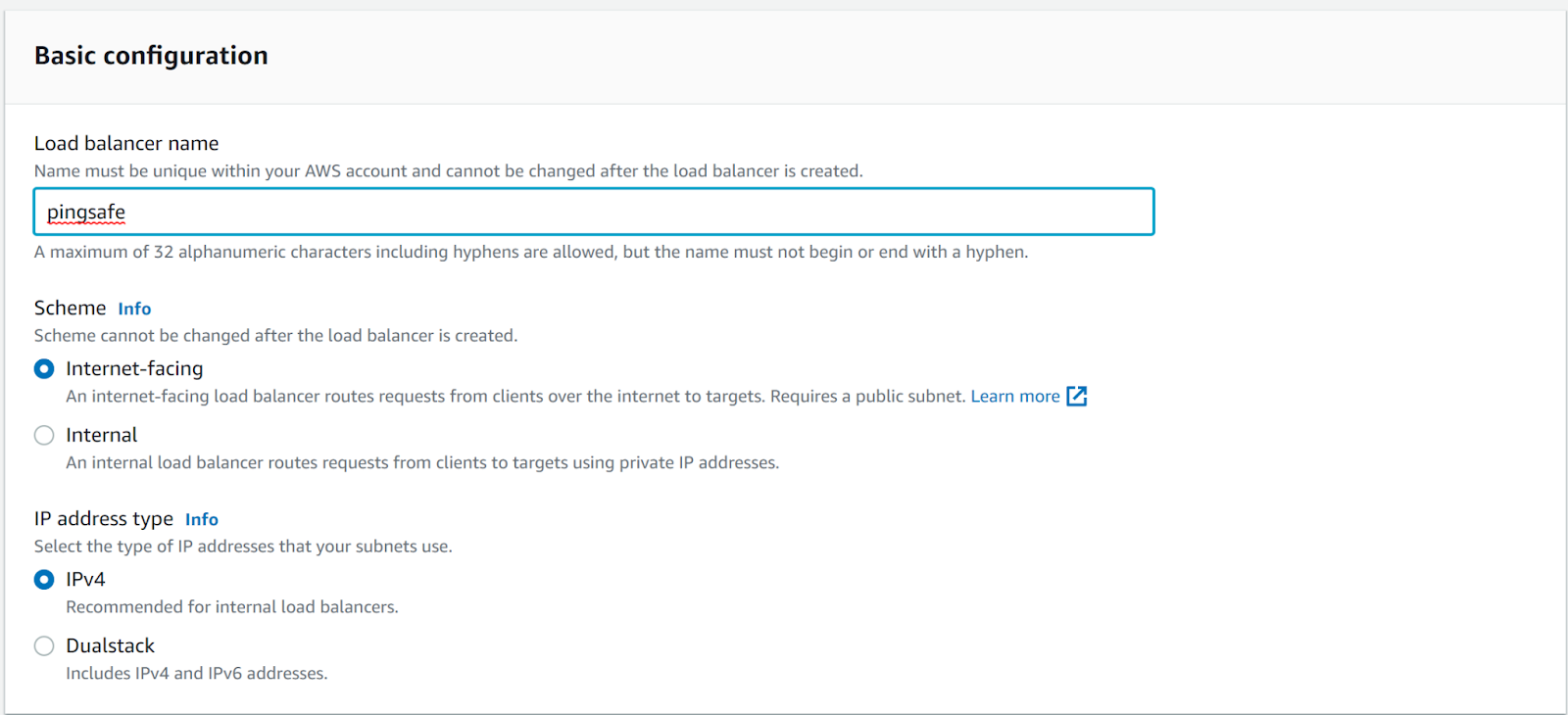Click the external link icon beside Learn more
Image resolution: width=1568 pixels, height=715 pixels.
click(1076, 396)
